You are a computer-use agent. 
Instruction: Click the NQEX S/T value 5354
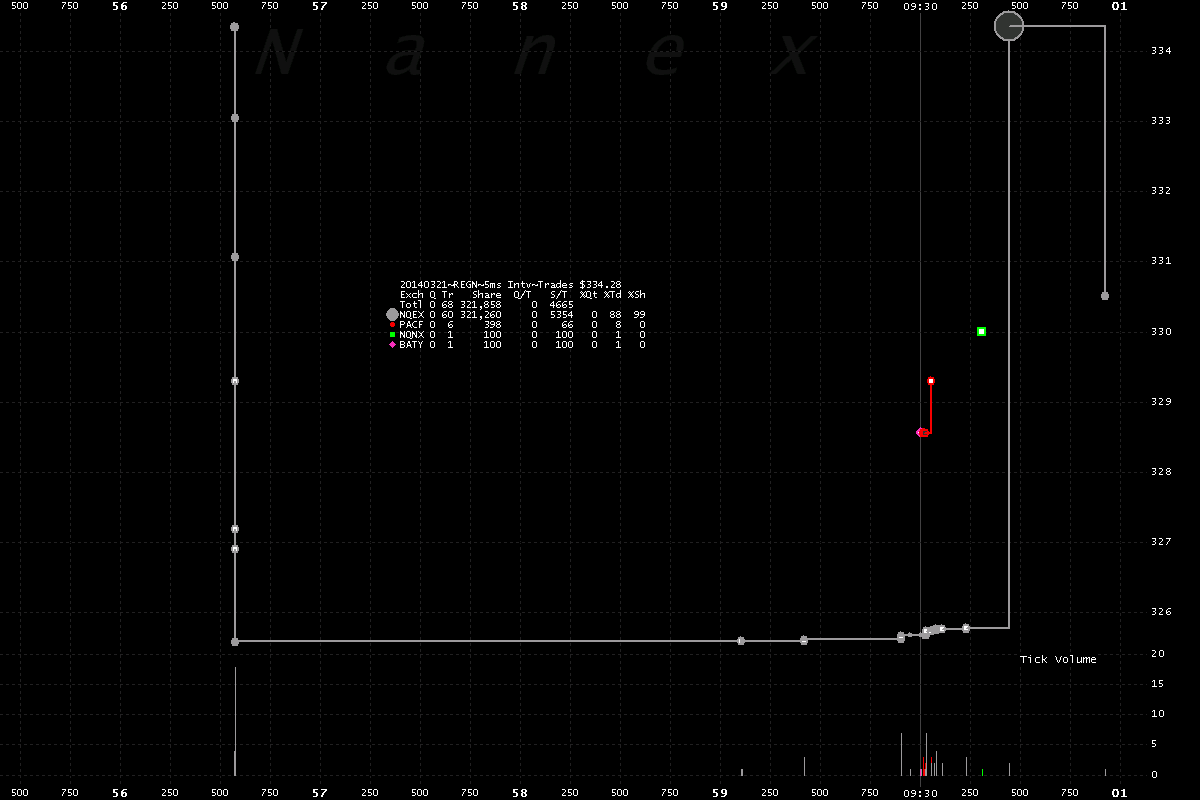[x=561, y=315]
